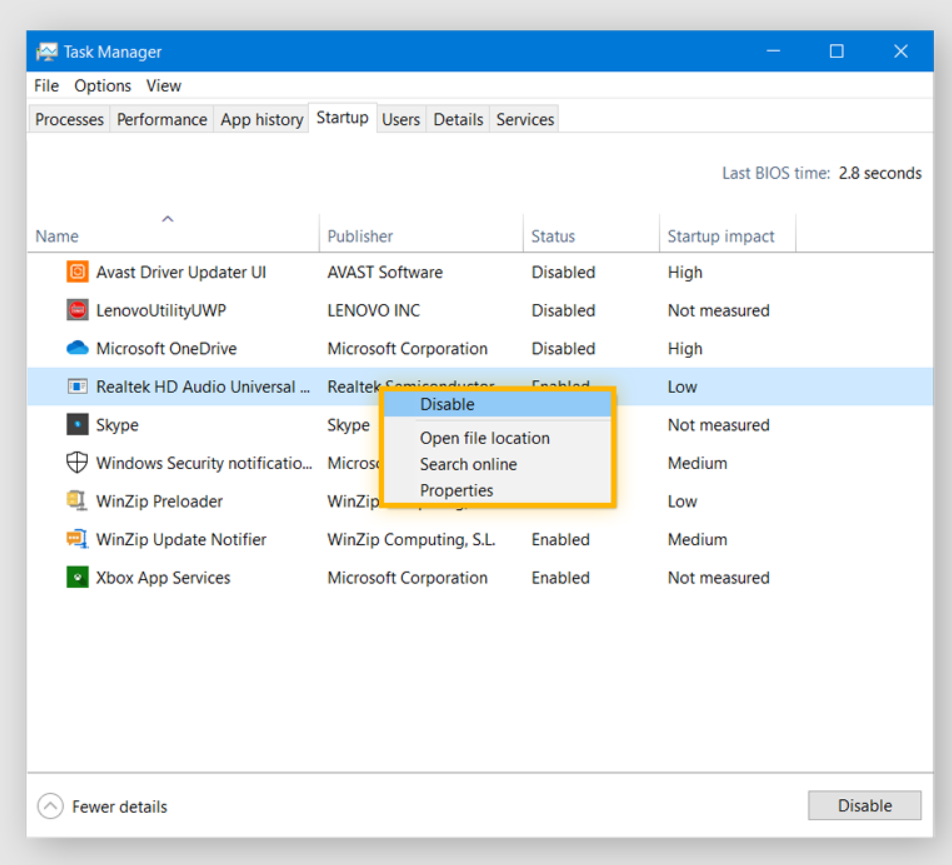Viewport: 952px width, 865px height.
Task: Sort by the Startup impact column header
Action: point(727,232)
